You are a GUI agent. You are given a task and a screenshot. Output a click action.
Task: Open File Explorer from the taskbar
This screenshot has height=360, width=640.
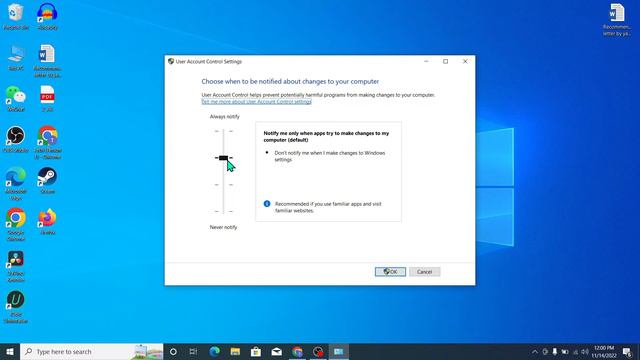(235, 351)
